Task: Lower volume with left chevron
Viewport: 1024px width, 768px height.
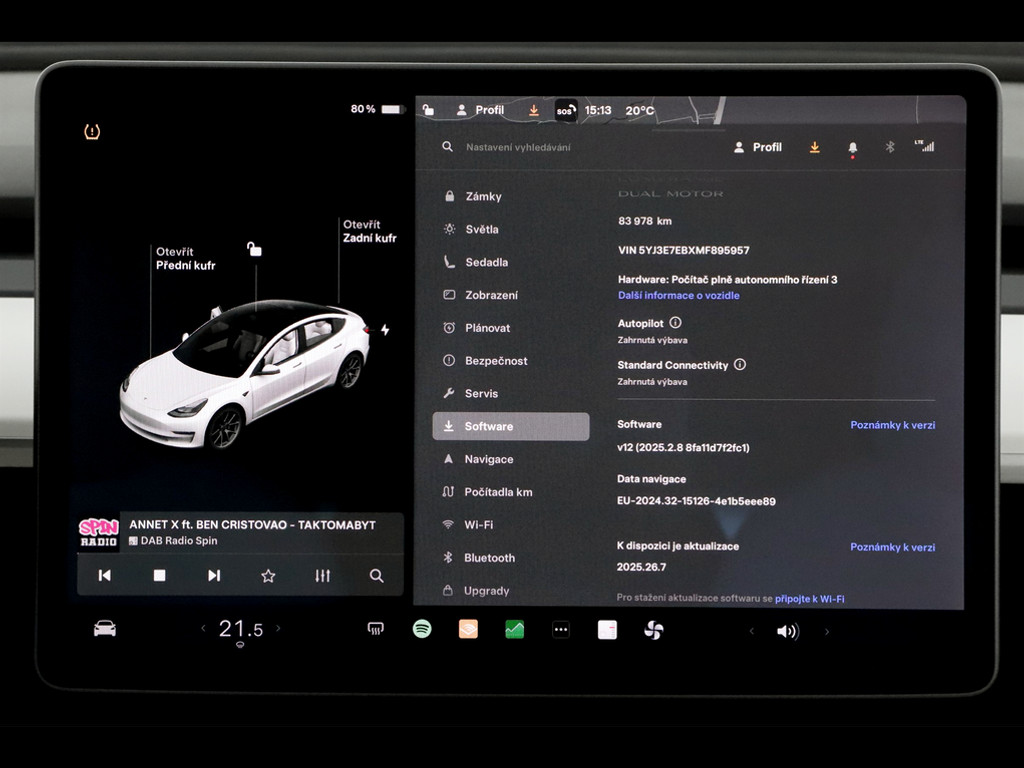Action: coord(752,631)
